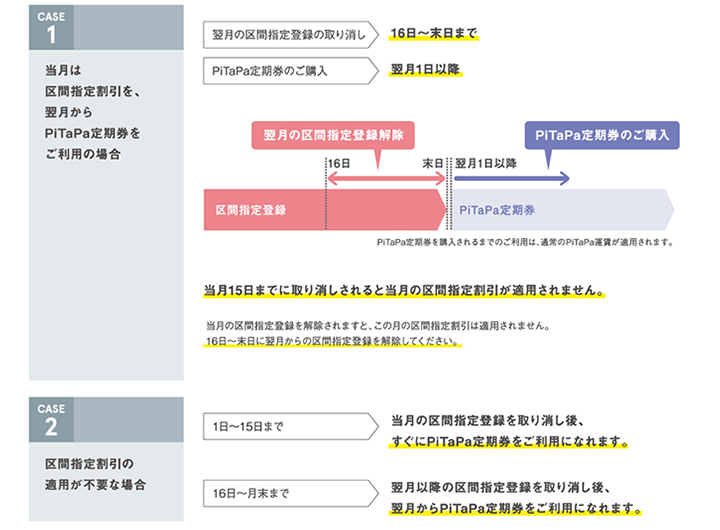Click the purple right-pointing arrow
Image resolution: width=720 pixels, height=530 pixels.
pyautogui.click(x=512, y=179)
